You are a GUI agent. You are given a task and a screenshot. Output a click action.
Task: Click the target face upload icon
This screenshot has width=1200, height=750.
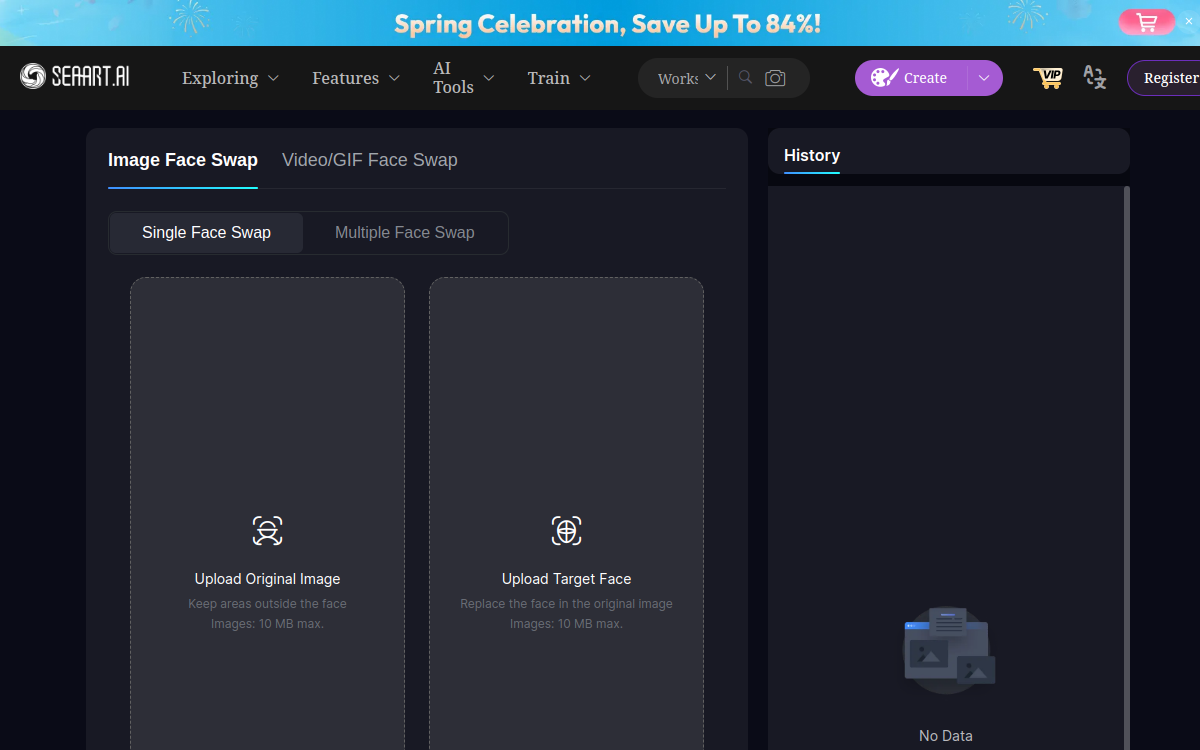click(x=566, y=530)
